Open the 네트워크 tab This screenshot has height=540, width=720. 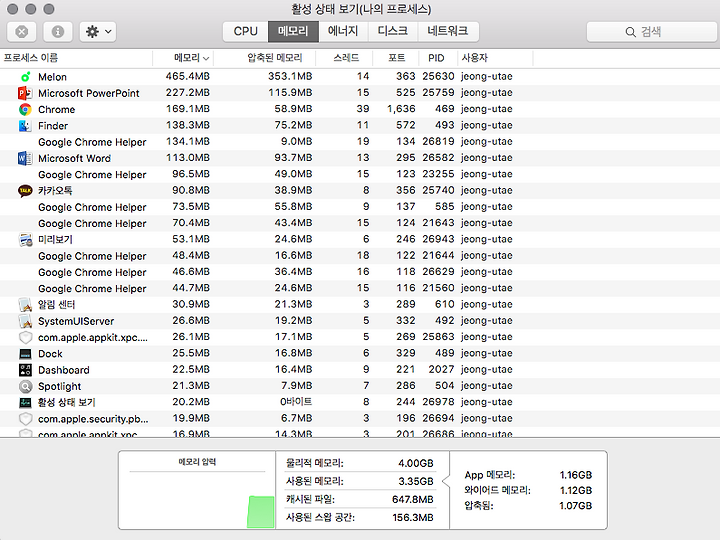[448, 32]
